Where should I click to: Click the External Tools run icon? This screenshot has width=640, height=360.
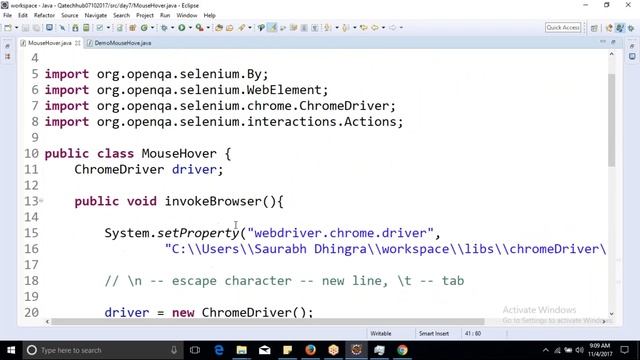(200, 28)
